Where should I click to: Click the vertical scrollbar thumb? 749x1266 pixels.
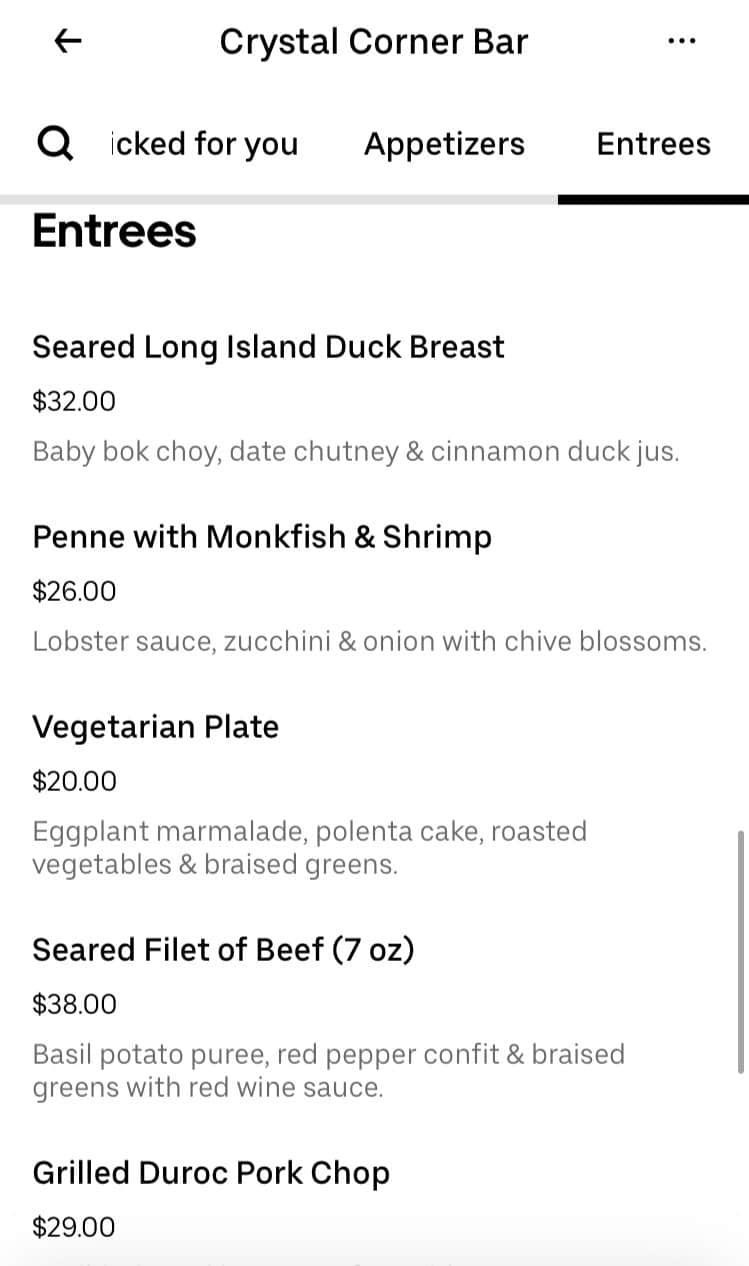(741, 950)
